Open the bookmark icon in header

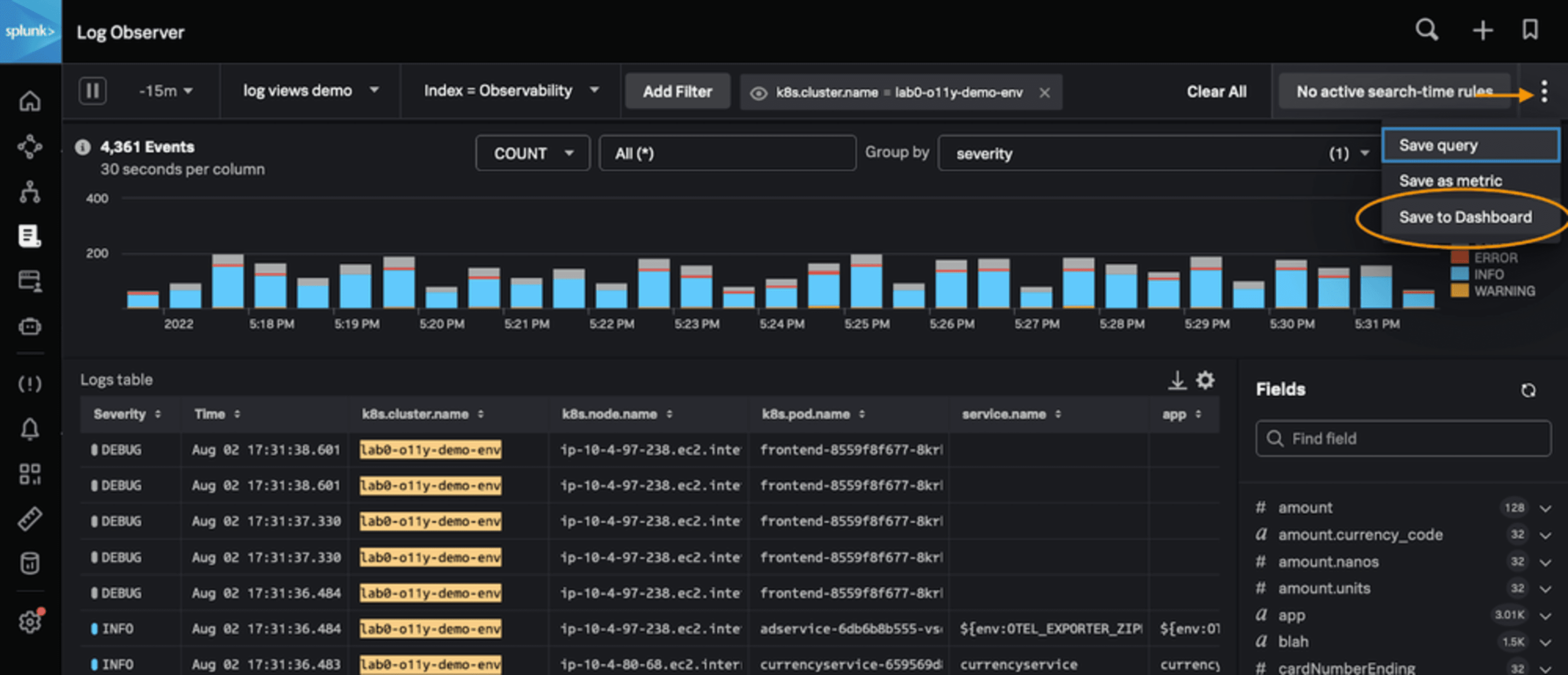[1529, 30]
